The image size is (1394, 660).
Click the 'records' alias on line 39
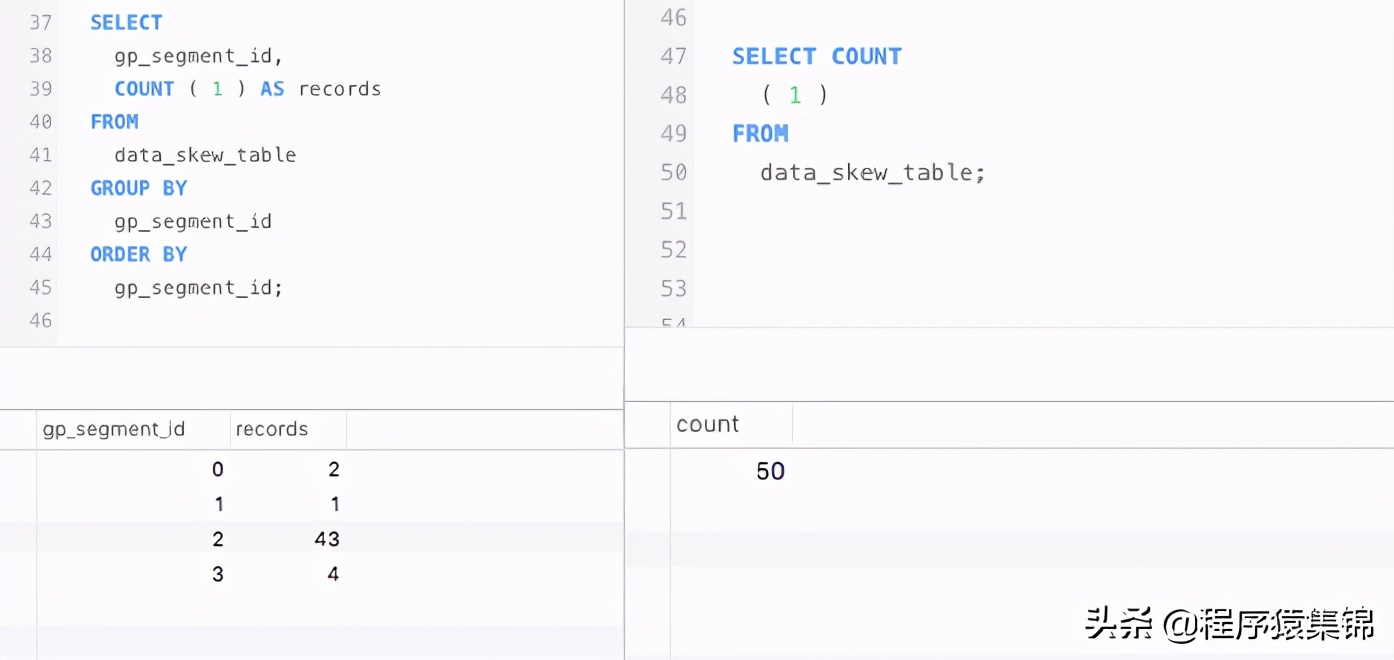(x=340, y=89)
